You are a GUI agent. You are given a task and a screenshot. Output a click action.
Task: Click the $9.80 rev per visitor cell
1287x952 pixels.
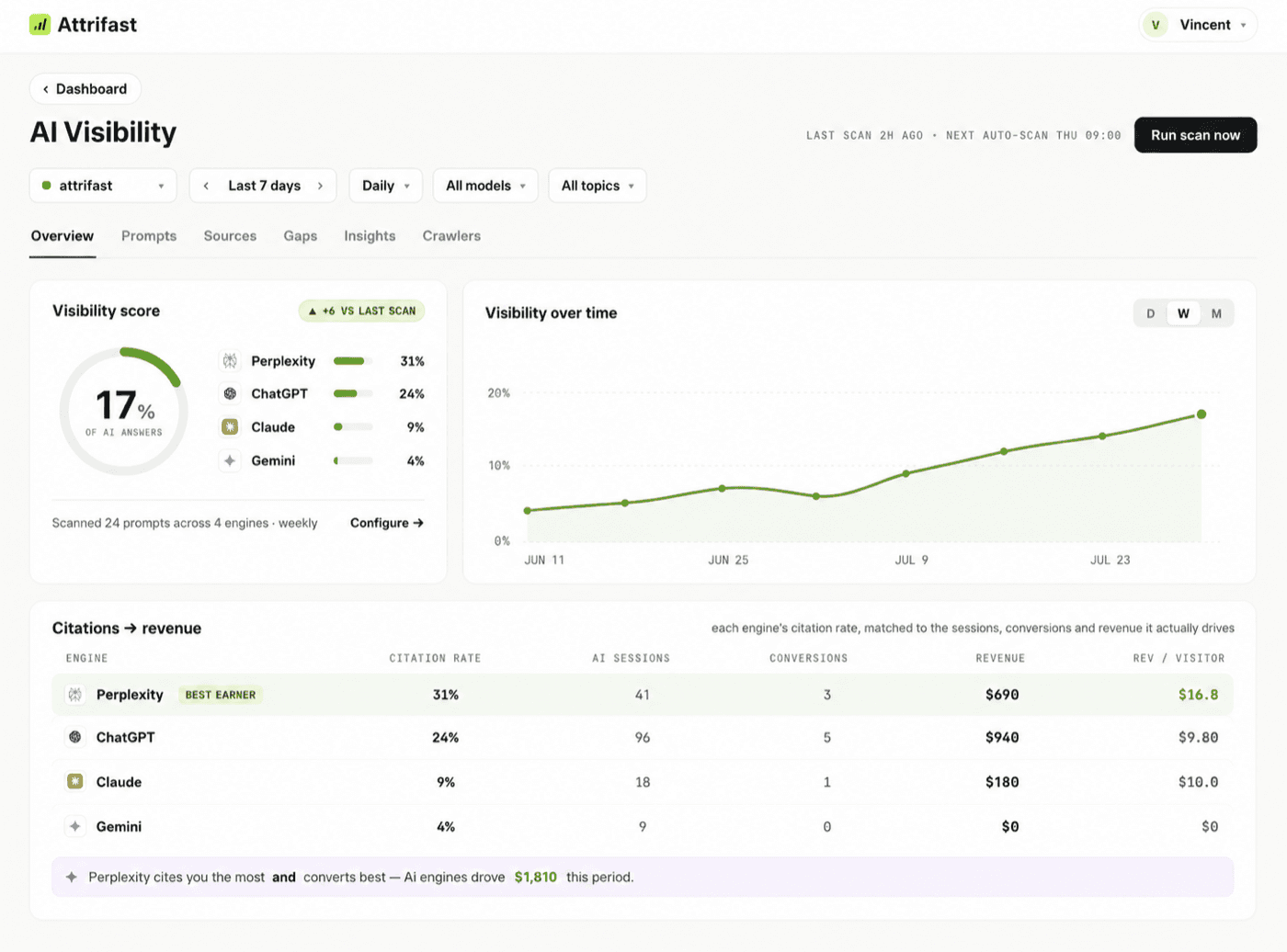(1198, 737)
